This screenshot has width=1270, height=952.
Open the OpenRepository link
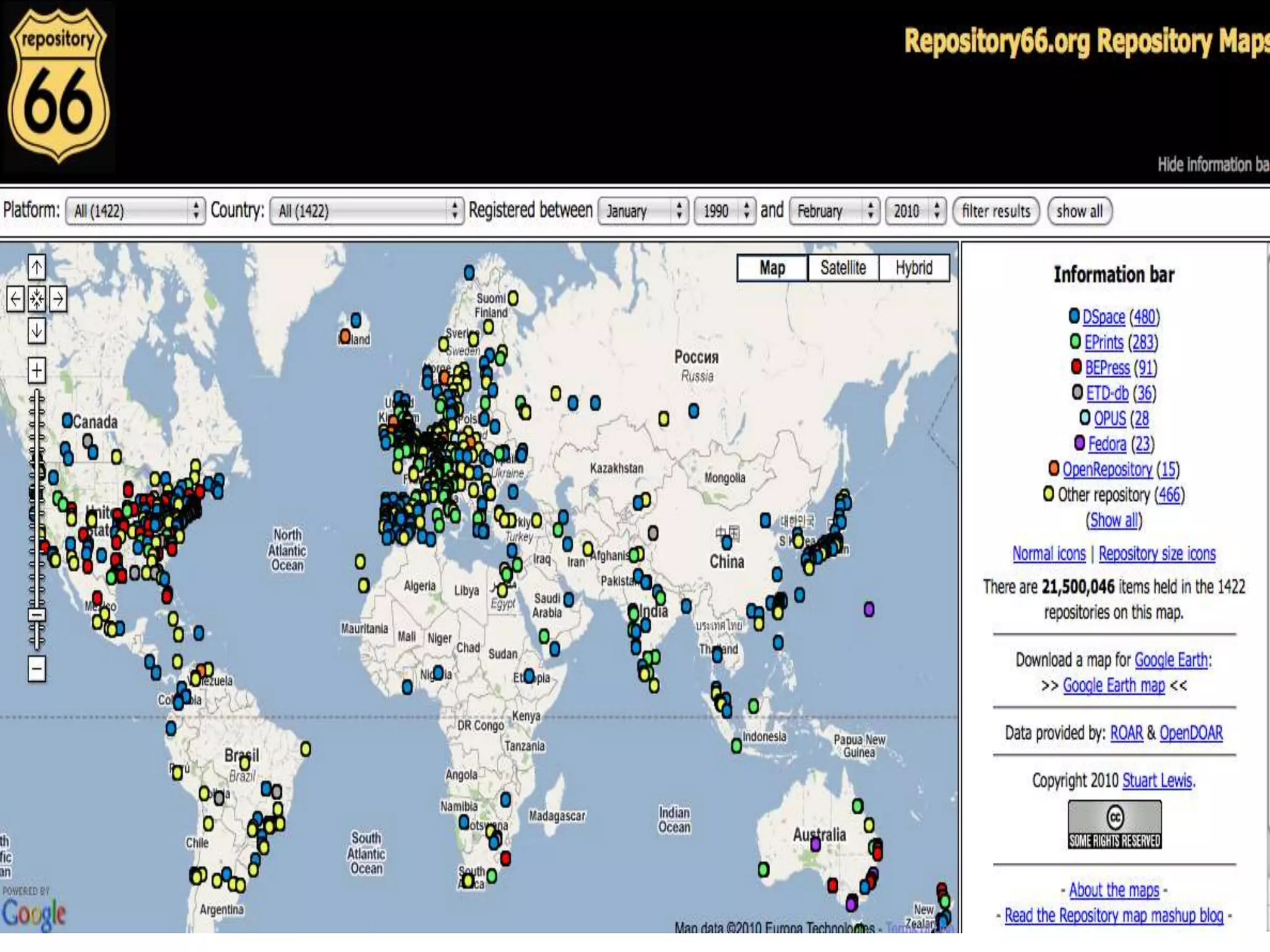click(x=1108, y=469)
